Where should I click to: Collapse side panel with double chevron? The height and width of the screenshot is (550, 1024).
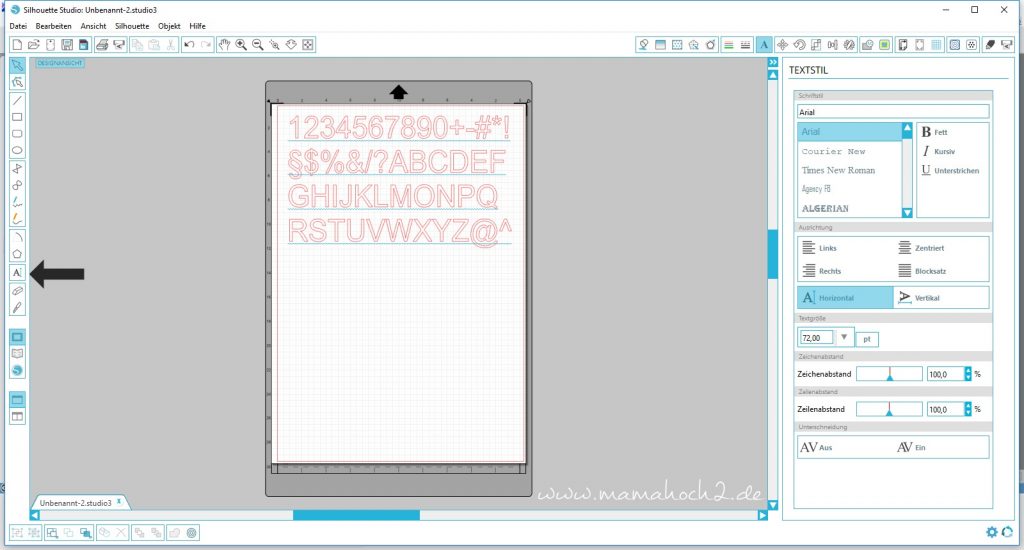773,62
